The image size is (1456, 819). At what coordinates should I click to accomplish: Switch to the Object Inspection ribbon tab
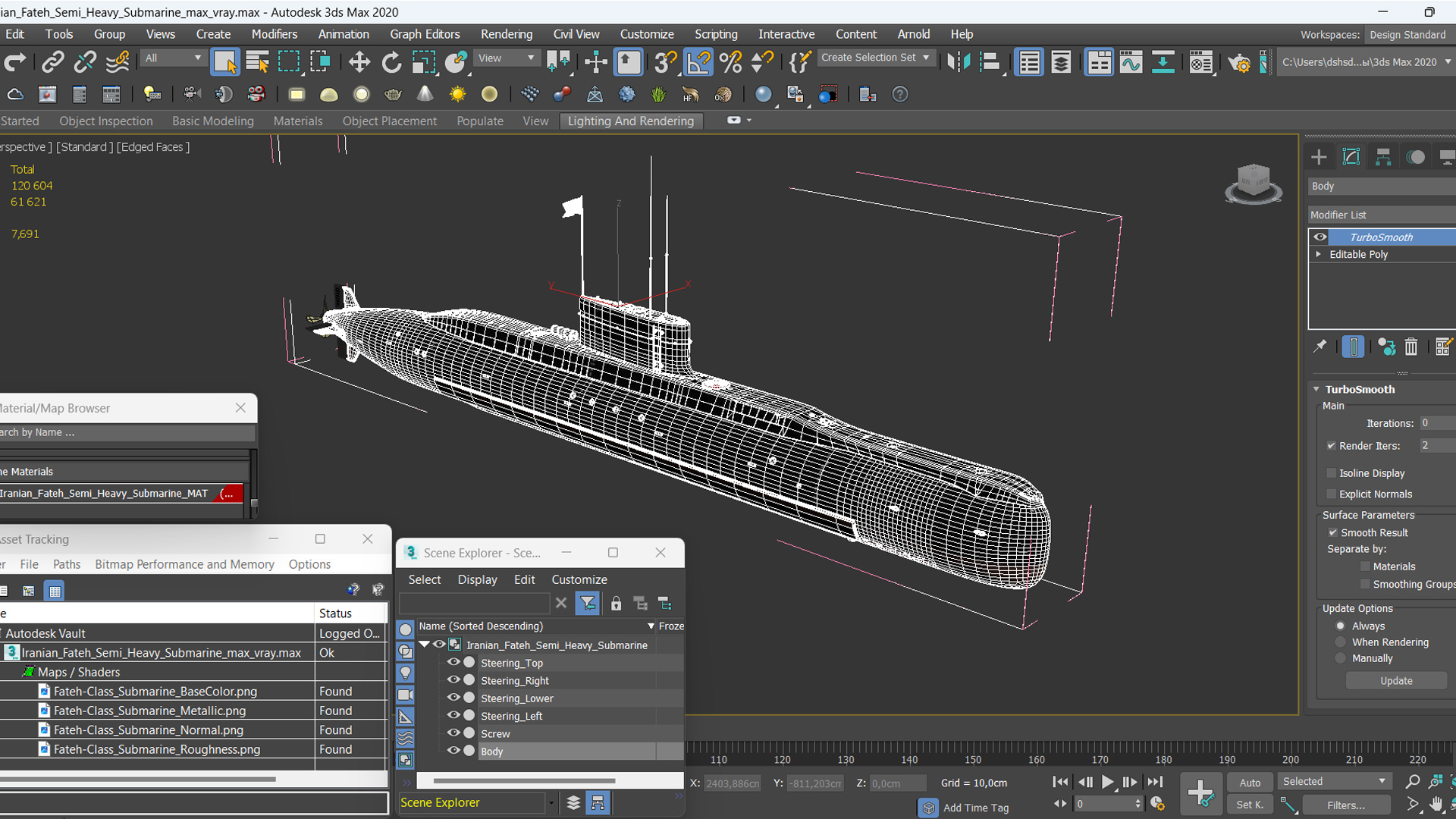click(x=106, y=121)
